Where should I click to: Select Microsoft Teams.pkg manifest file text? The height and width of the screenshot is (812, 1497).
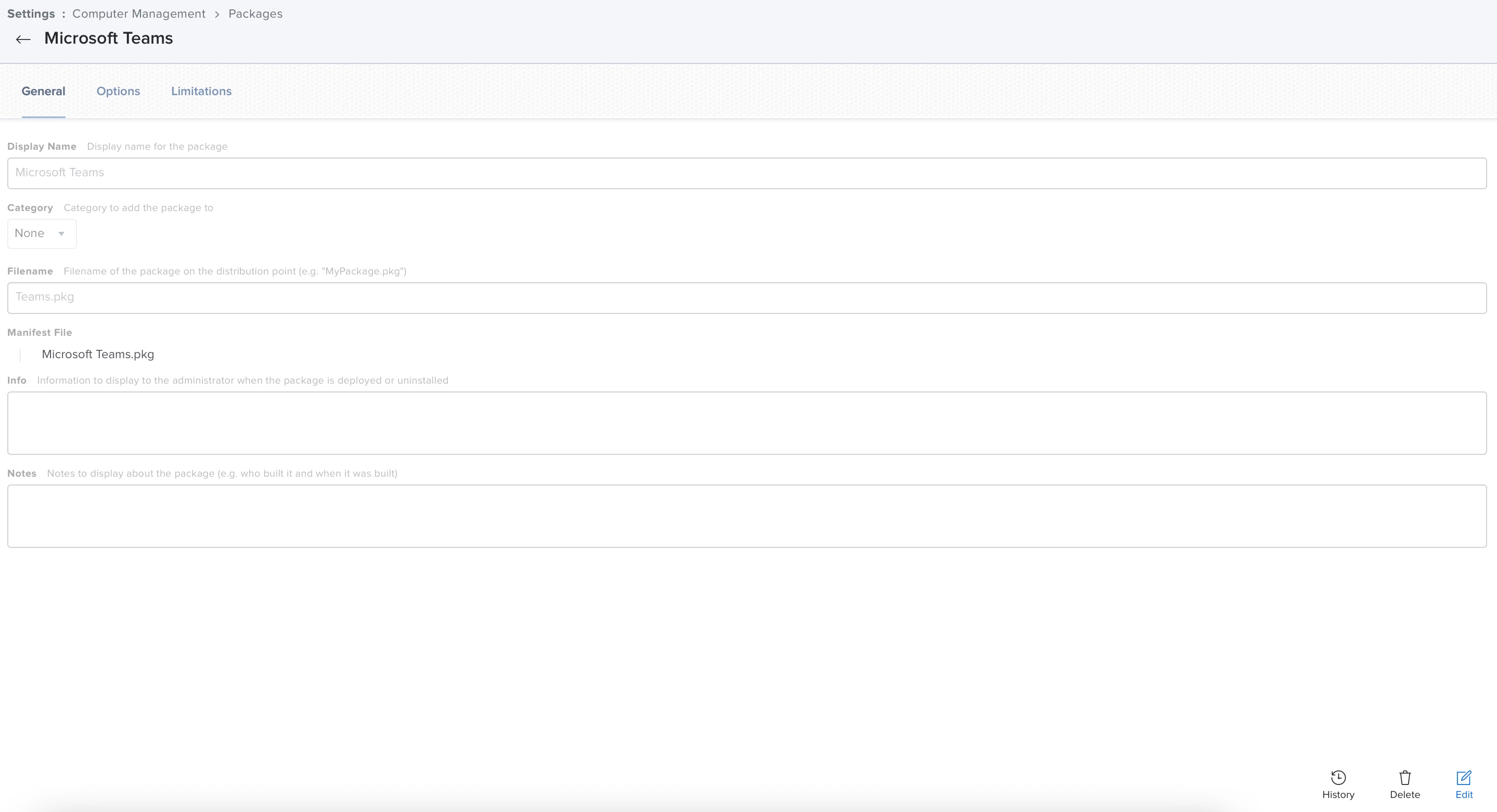click(98, 355)
